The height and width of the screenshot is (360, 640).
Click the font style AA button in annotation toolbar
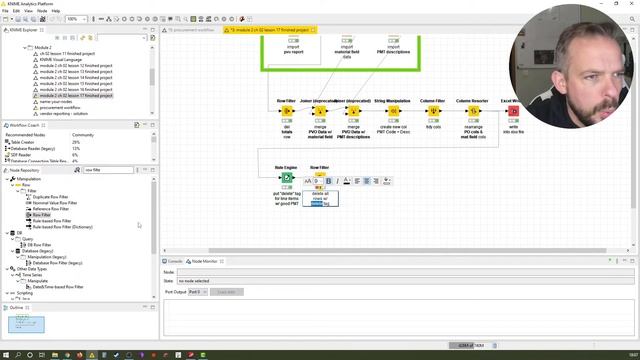pyautogui.click(x=308, y=181)
